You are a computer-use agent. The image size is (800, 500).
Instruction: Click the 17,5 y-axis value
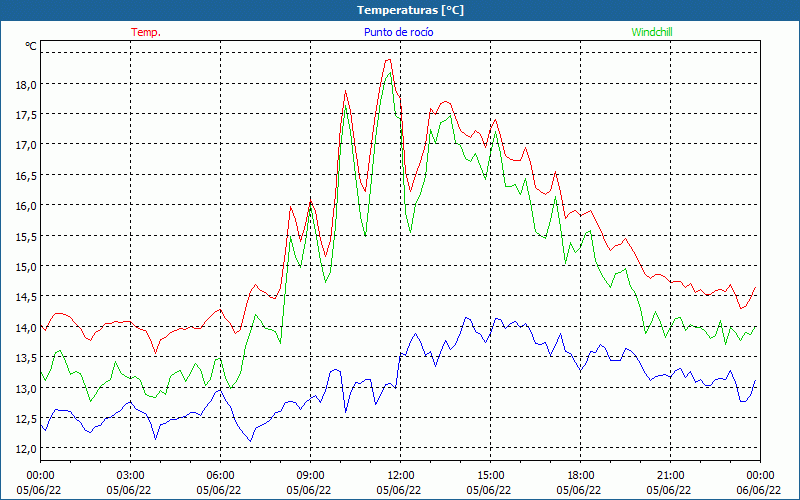point(26,115)
